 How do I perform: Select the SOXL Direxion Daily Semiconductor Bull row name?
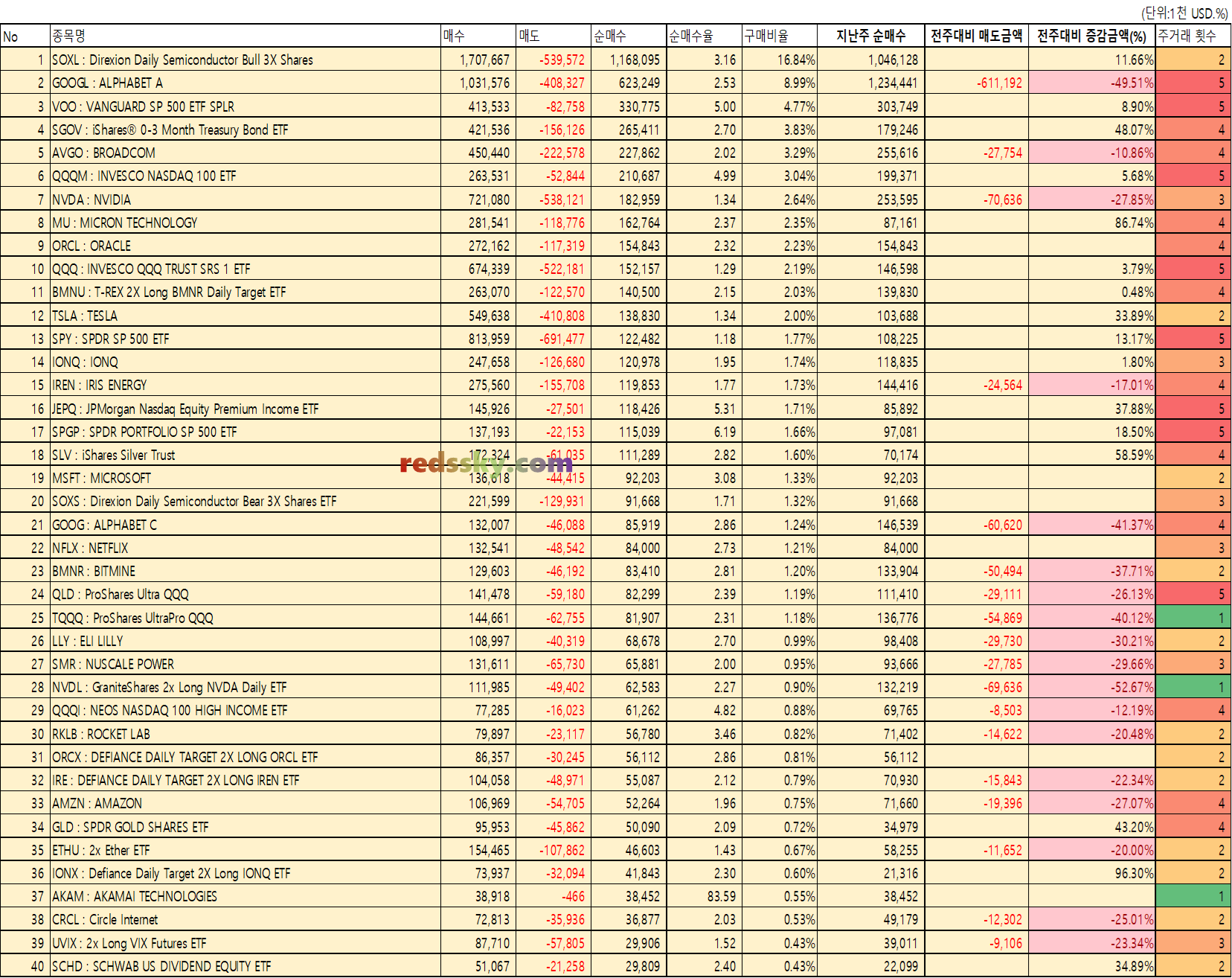(246, 60)
